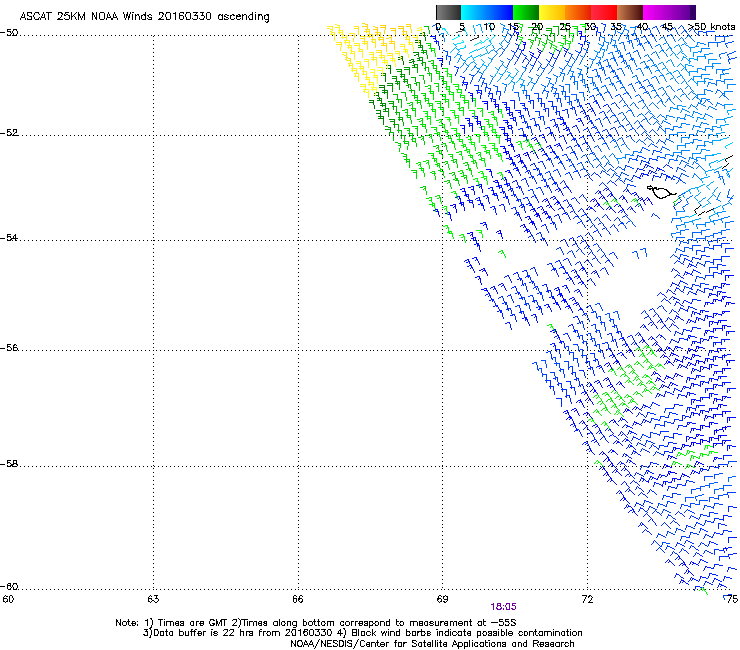Viewport: 740px width, 650px height.
Task: Click the '60' longitude axis label
Action: click(x=8, y=599)
